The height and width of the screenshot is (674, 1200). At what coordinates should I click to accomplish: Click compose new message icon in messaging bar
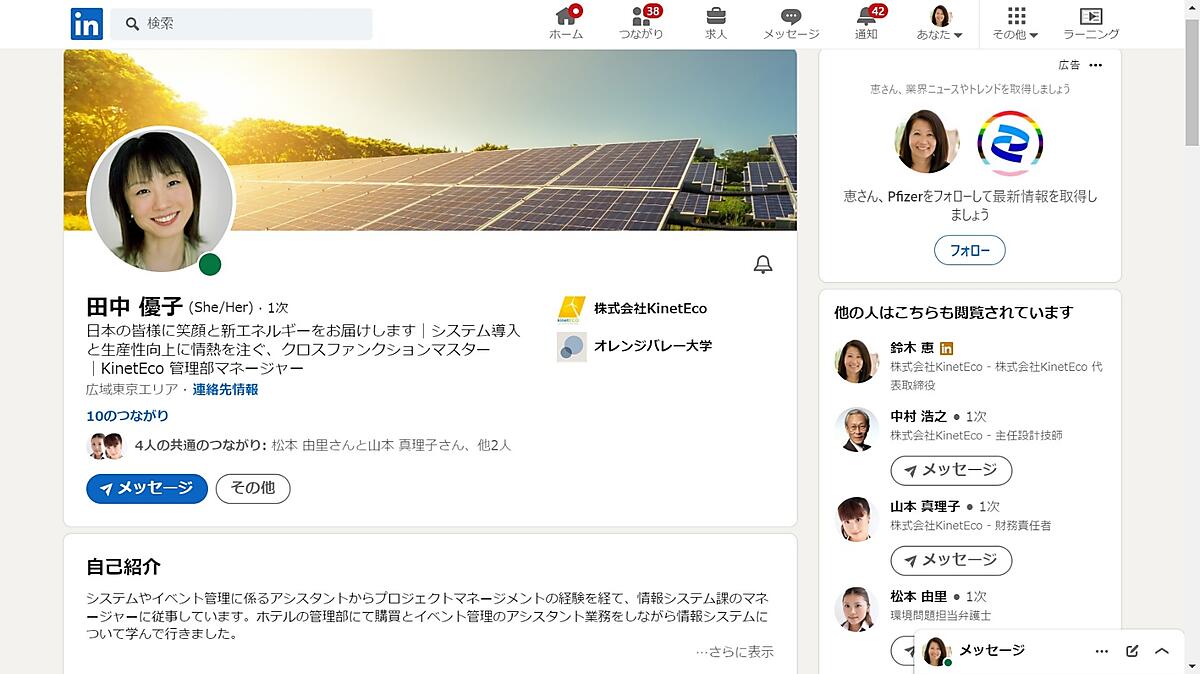click(x=1132, y=651)
